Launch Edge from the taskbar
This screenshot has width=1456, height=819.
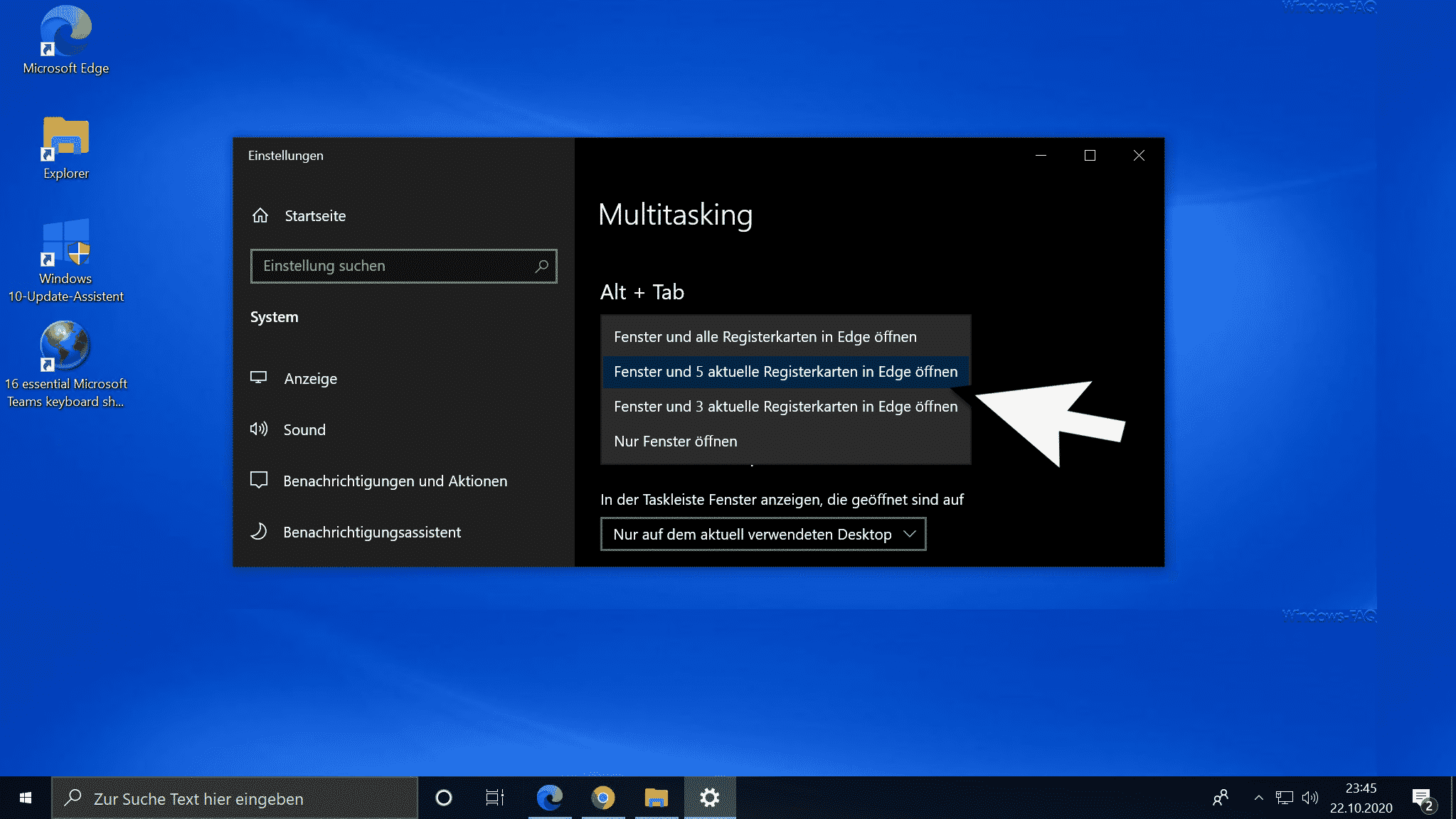coord(550,798)
